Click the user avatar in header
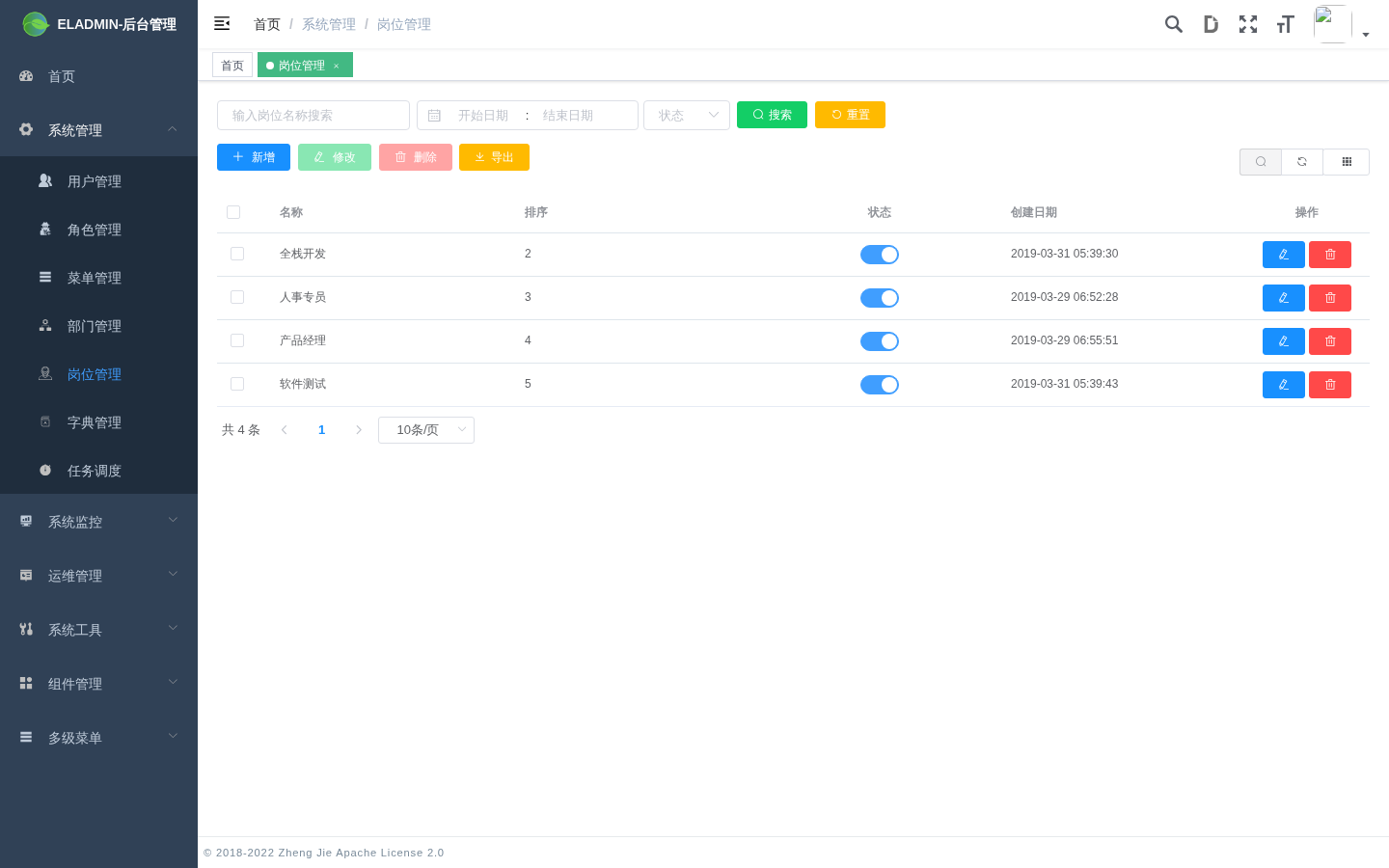The image size is (1389, 868). 1332,24
